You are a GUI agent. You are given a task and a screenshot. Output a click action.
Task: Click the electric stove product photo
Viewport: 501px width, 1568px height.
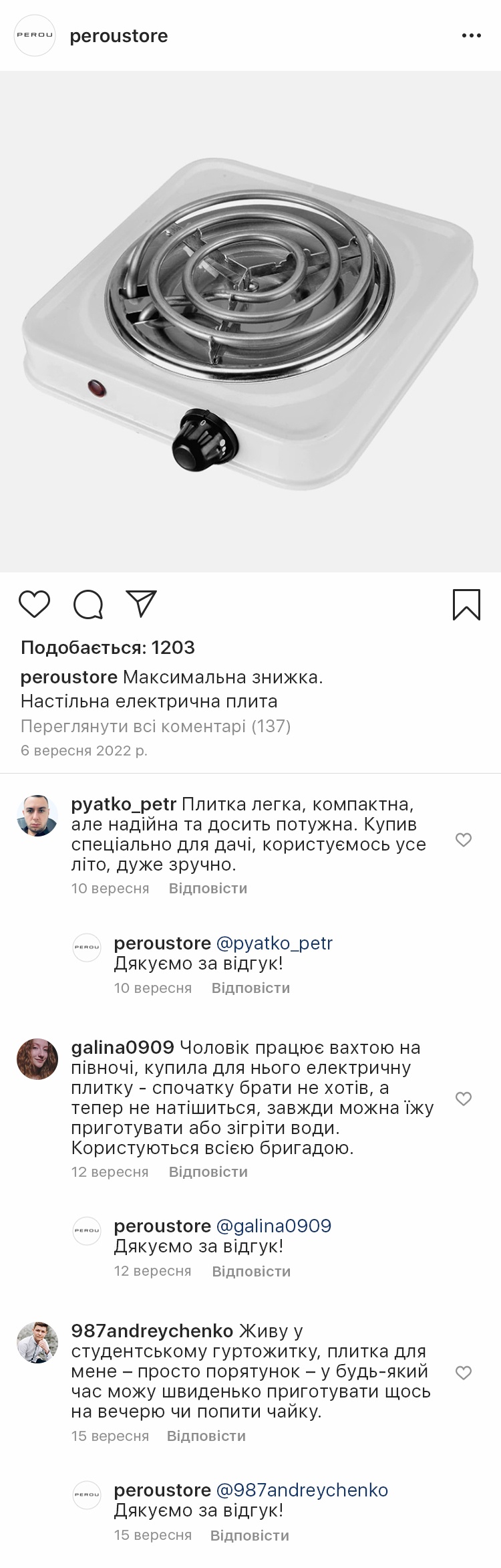coord(251,321)
